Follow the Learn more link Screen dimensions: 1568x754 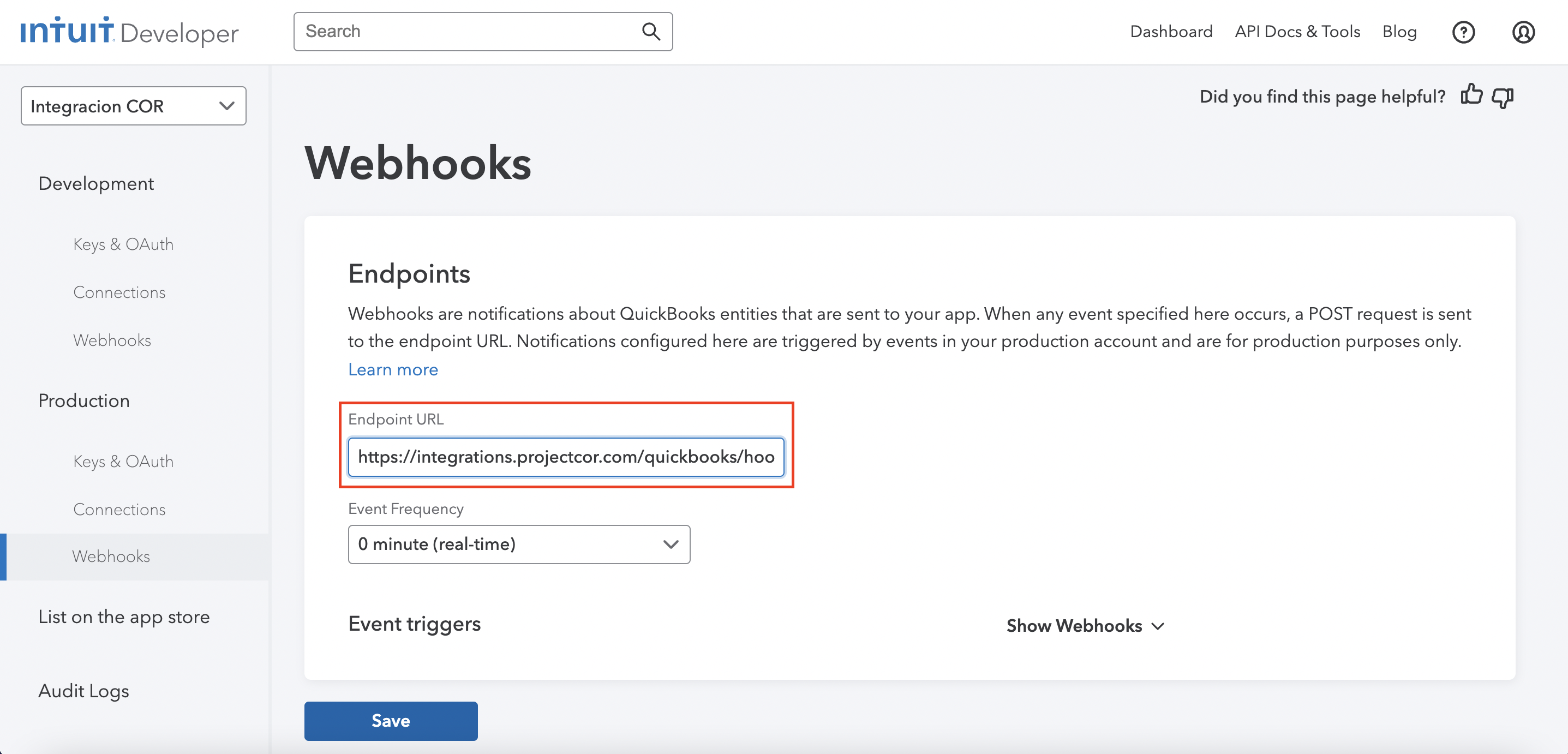point(393,369)
